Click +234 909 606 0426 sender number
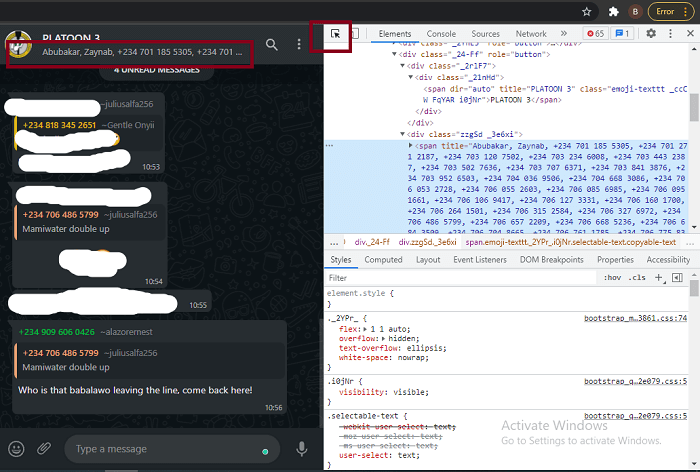Image resolution: width=700 pixels, height=472 pixels. (x=56, y=332)
